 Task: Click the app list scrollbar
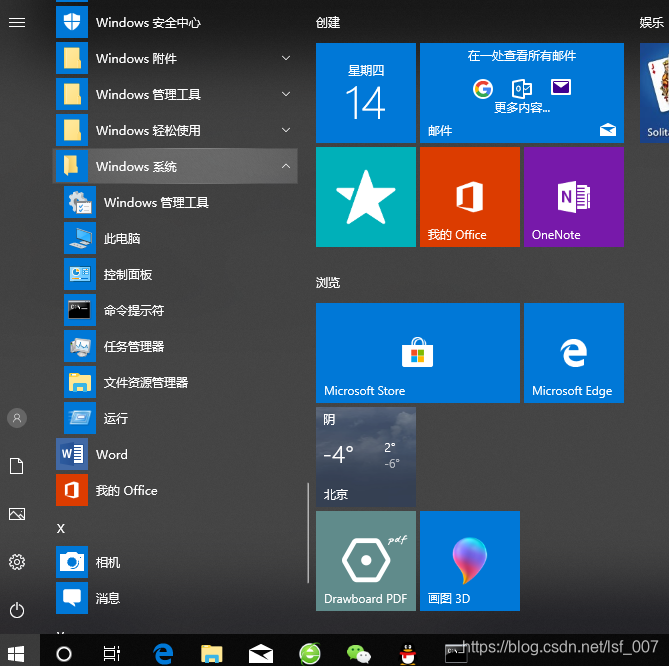[x=308, y=533]
